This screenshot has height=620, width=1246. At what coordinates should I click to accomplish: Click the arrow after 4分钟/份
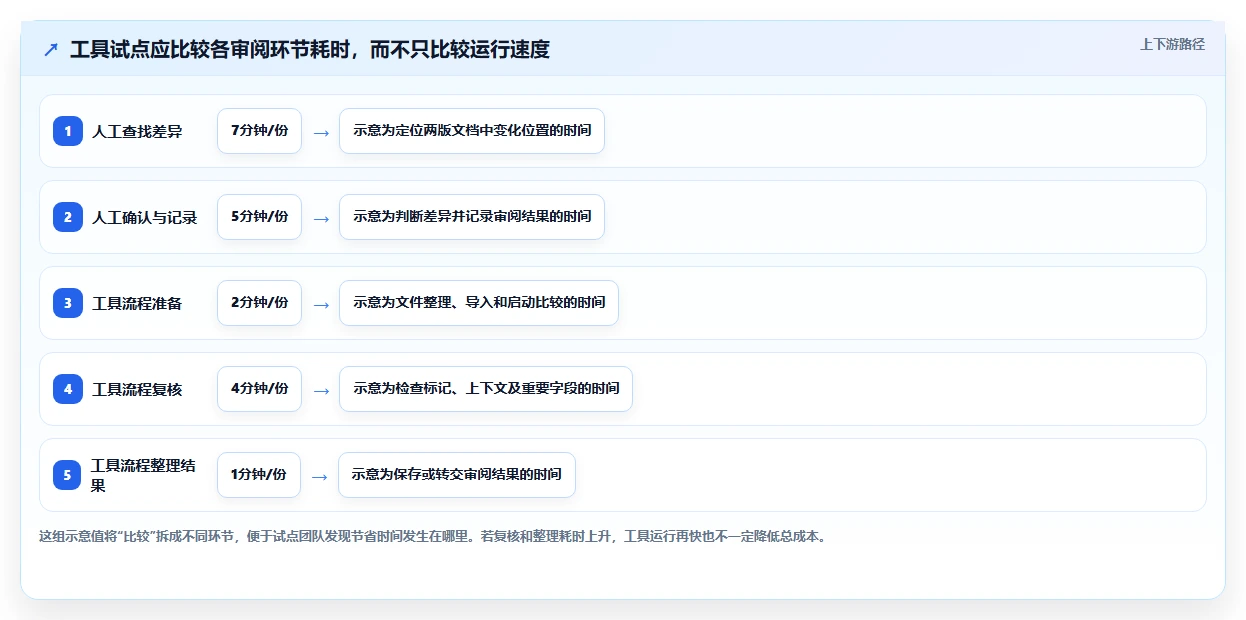pyautogui.click(x=320, y=390)
